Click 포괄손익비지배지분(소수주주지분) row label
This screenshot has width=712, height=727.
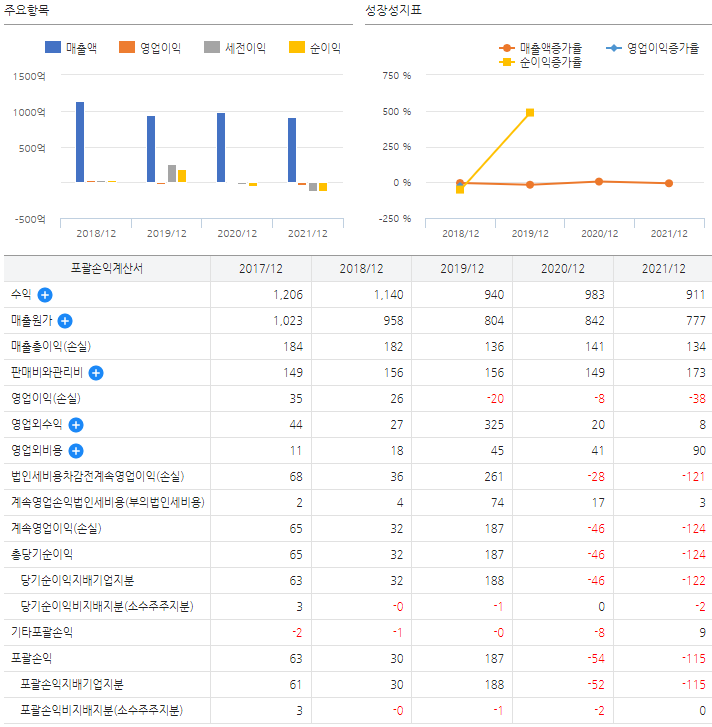102,710
